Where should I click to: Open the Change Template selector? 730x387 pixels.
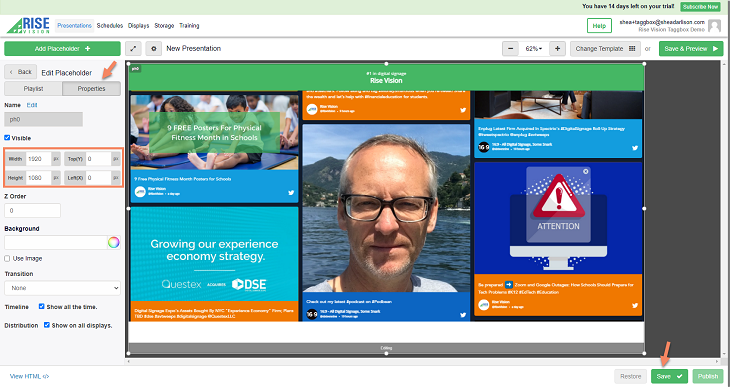pyautogui.click(x=605, y=48)
